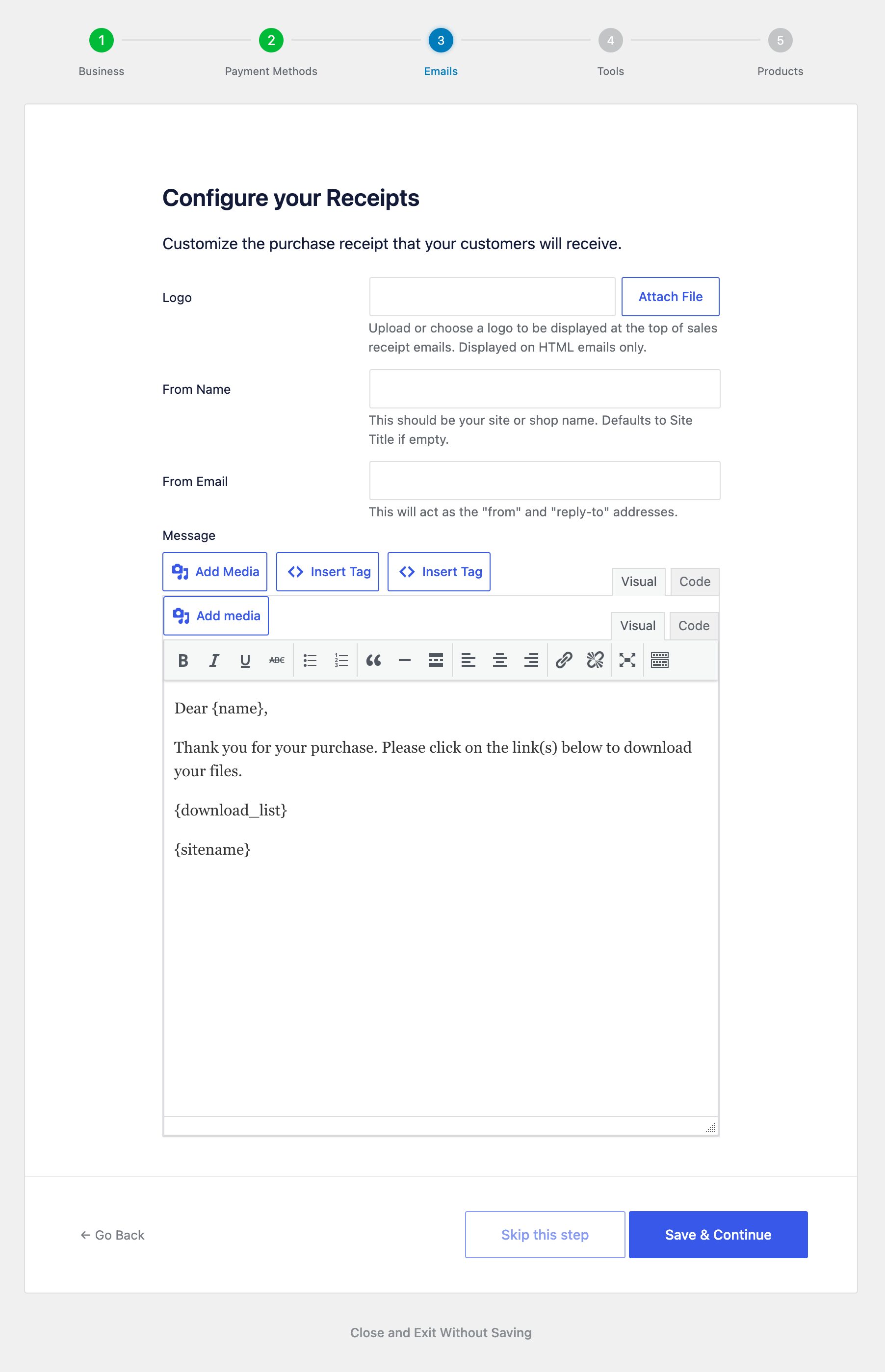Click the lowercase Add media button
This screenshot has height=1372, width=885.
(216, 616)
